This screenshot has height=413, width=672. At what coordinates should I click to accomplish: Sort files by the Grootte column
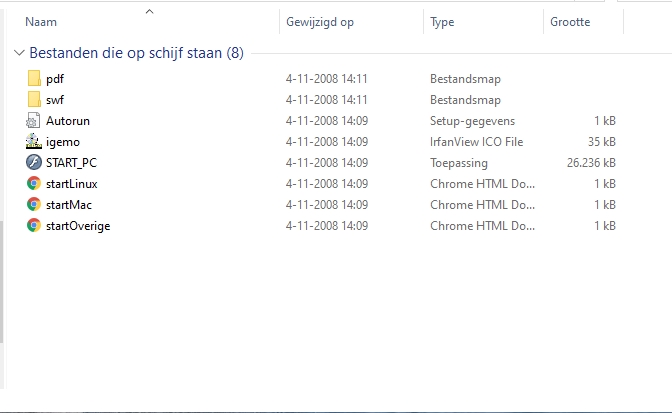click(x=570, y=21)
